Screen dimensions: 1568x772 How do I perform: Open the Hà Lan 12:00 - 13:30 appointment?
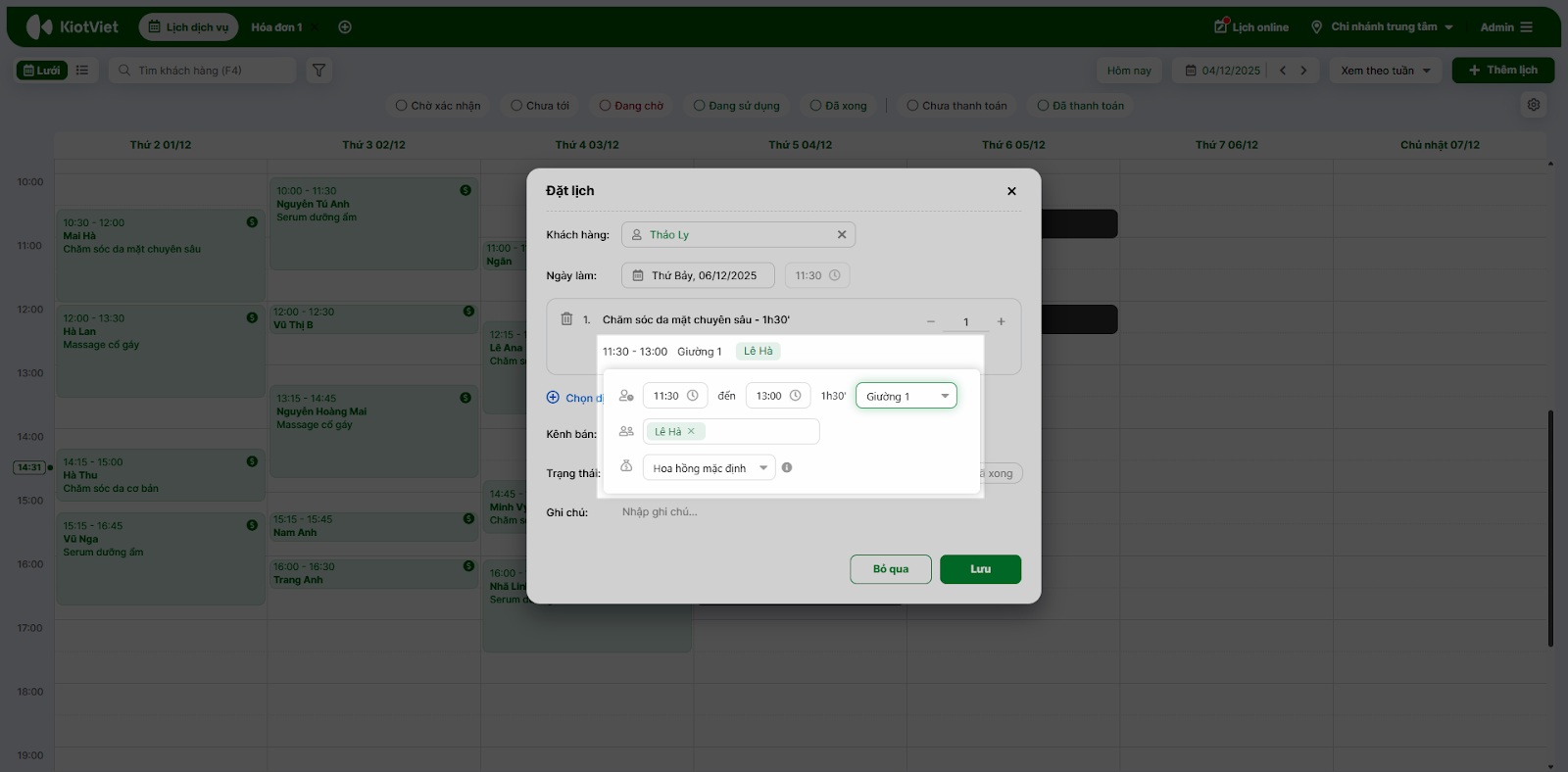(x=161, y=351)
